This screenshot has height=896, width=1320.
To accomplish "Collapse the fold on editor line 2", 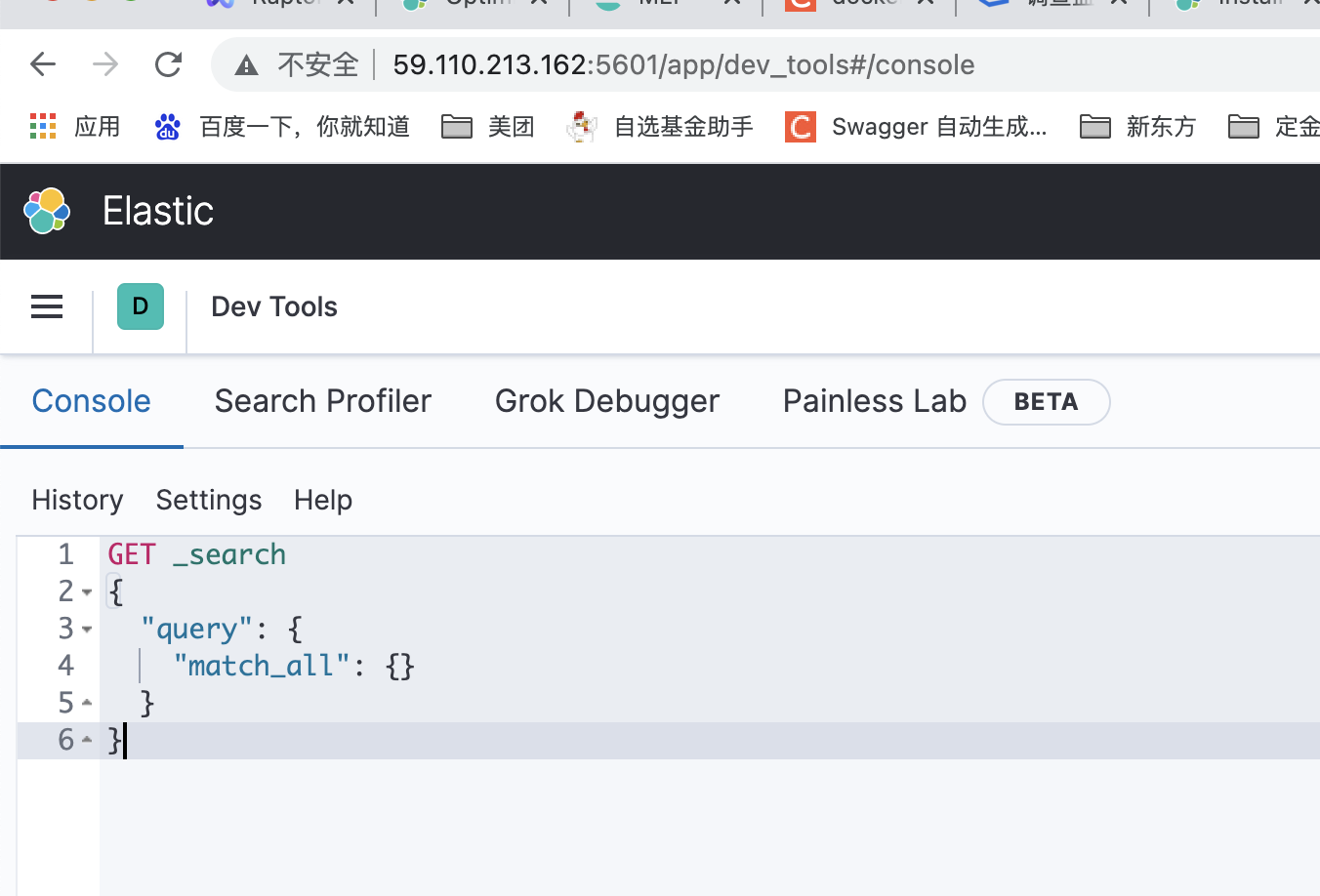I will click(x=87, y=592).
